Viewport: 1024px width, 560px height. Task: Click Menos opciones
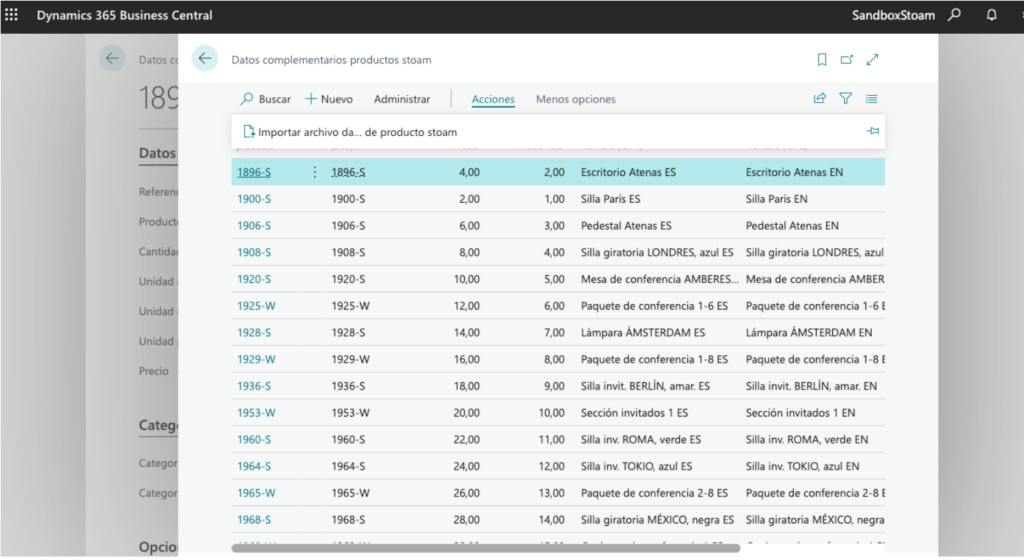(x=575, y=99)
